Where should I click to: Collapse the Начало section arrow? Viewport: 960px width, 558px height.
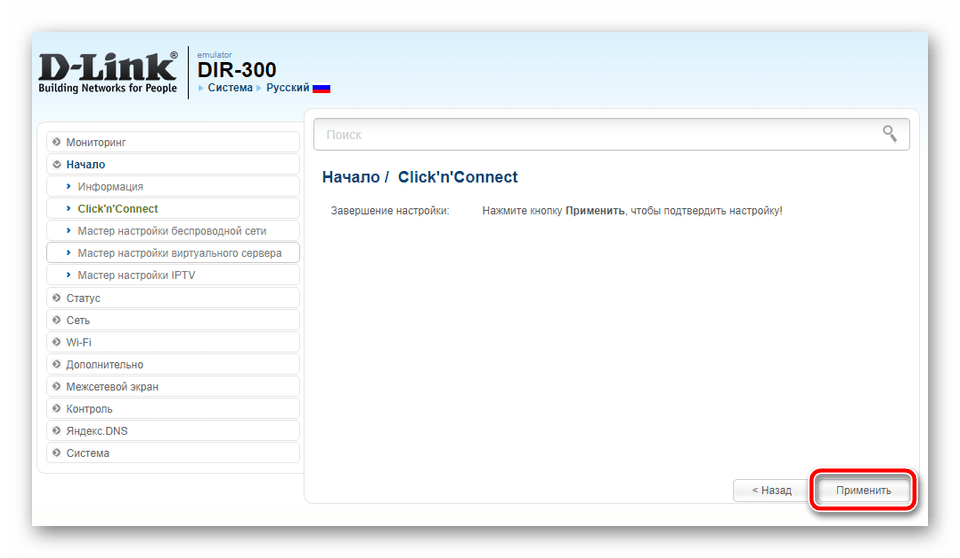pyautogui.click(x=56, y=164)
